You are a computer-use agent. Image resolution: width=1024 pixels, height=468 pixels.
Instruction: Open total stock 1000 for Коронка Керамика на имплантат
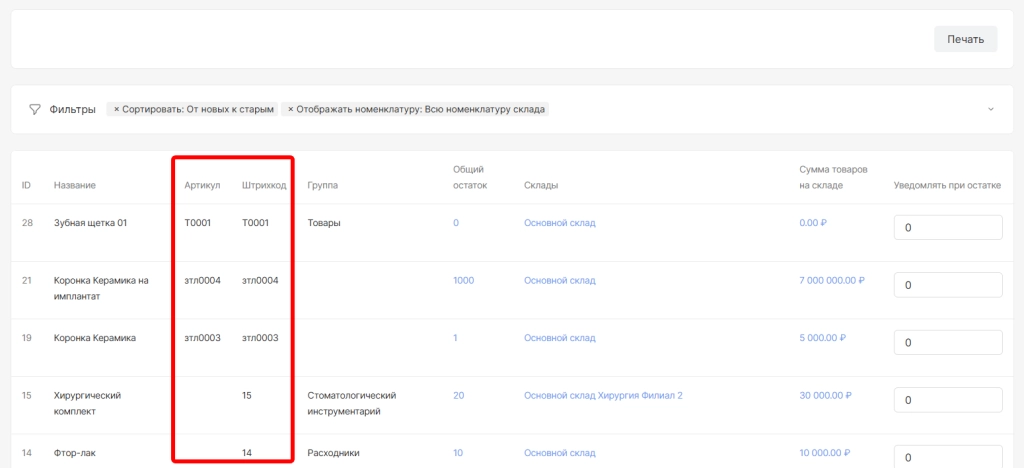point(463,281)
